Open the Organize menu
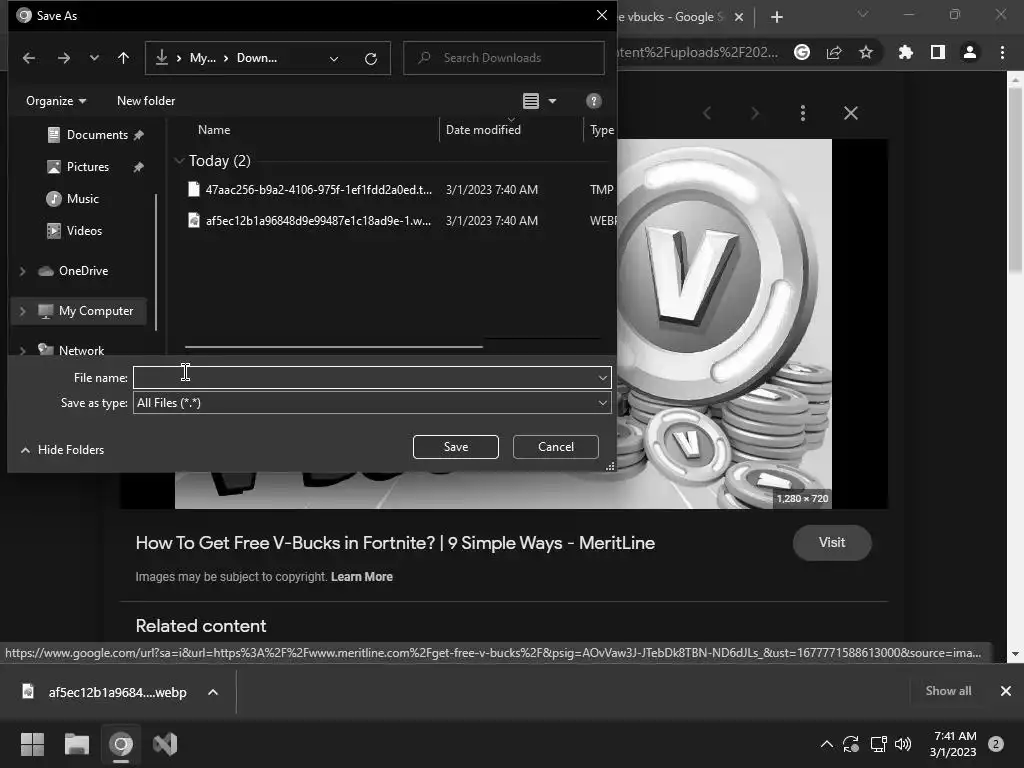The height and width of the screenshot is (768, 1024). [56, 101]
